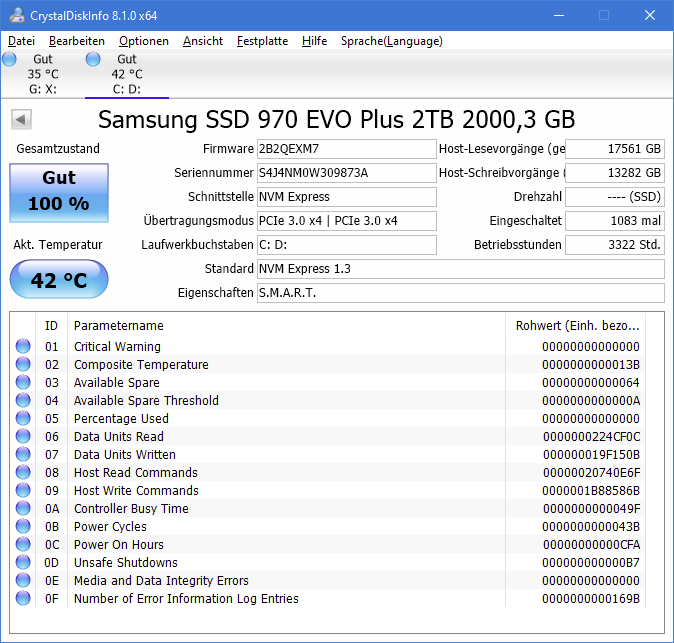Select raw value 0000000224CF0C

(591, 437)
